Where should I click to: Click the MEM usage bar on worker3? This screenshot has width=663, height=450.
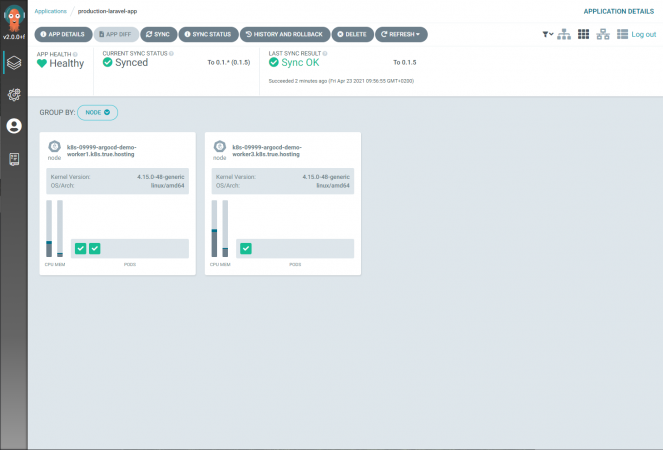[225, 229]
